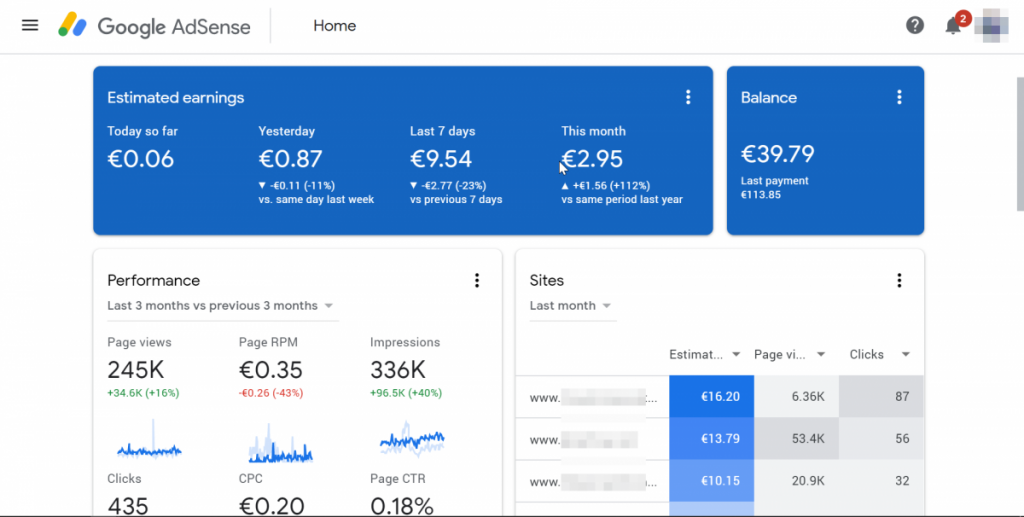
Task: Open Sites card three-dot menu
Action: 899,281
